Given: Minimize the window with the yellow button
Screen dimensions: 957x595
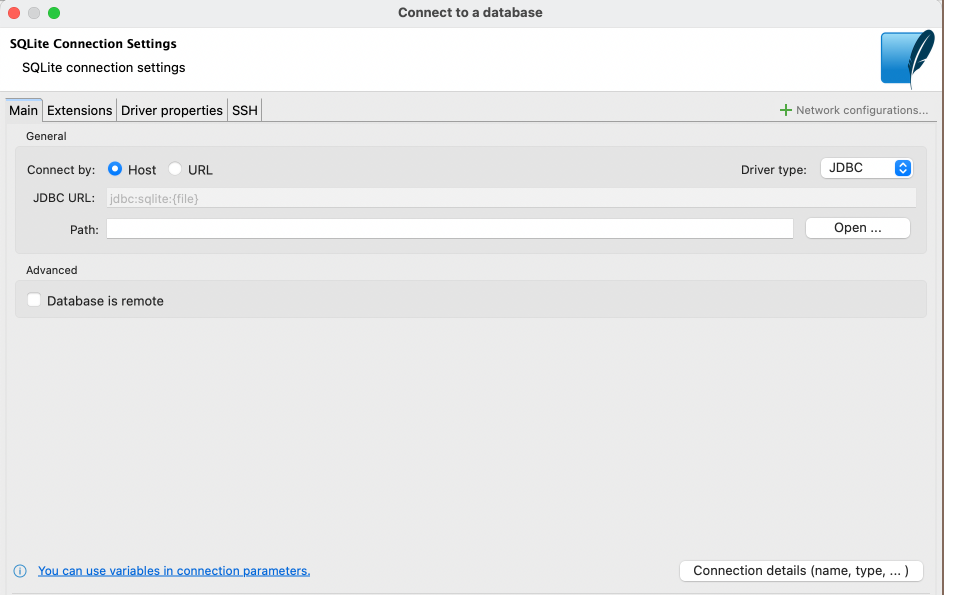Looking at the screenshot, I should point(34,13).
